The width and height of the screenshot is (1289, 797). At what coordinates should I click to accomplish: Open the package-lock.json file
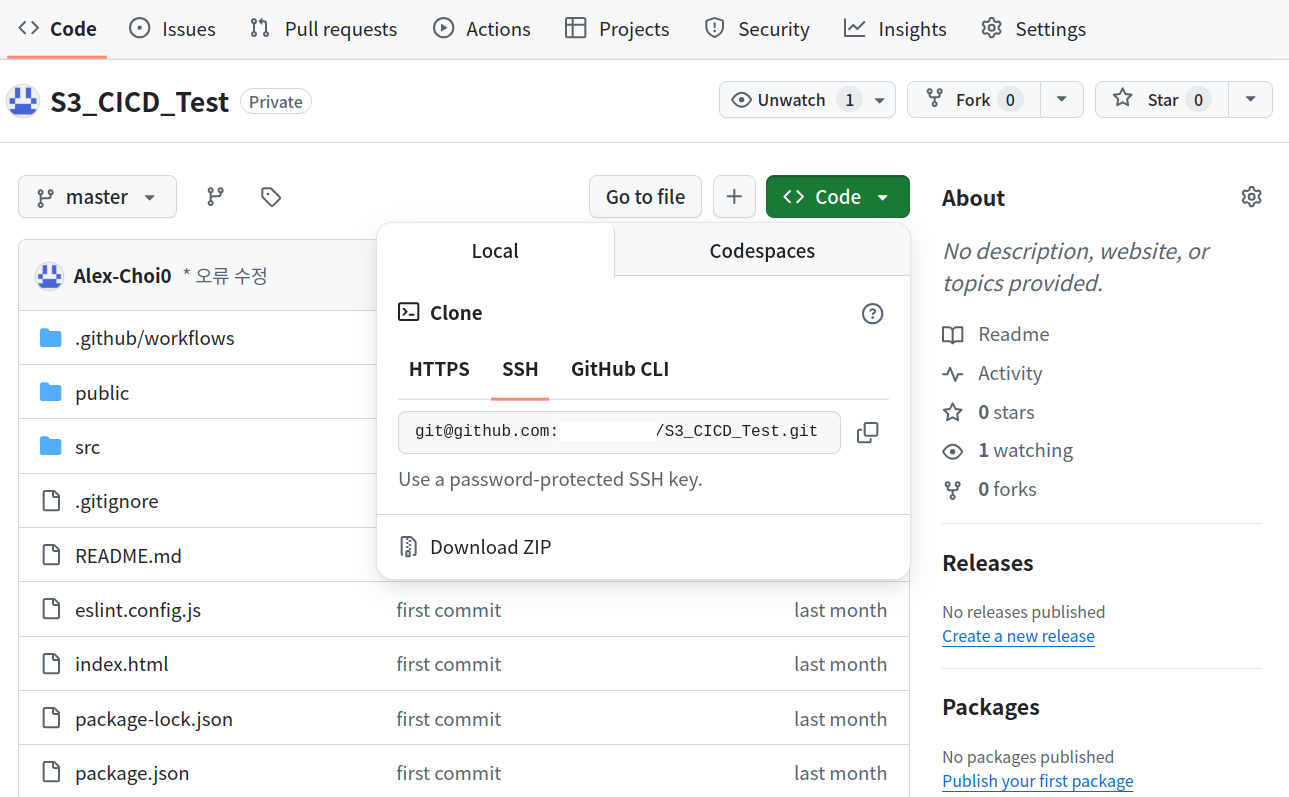pyautogui.click(x=154, y=718)
